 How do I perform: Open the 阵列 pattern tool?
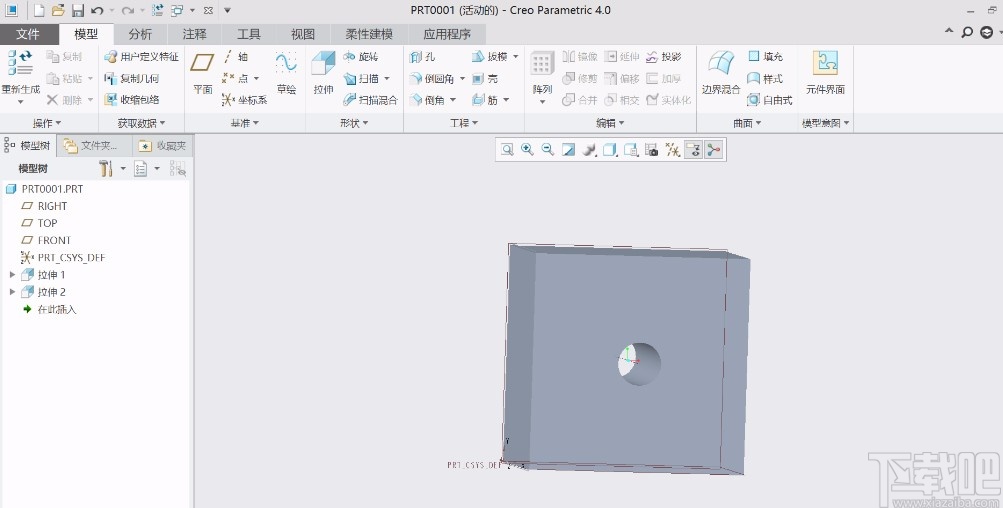(542, 72)
